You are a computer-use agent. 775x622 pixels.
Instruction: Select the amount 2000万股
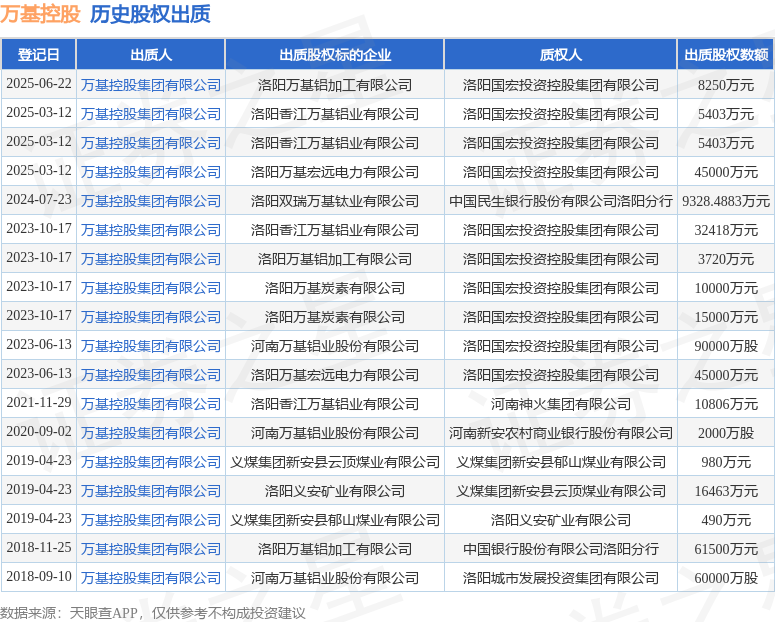click(726, 433)
